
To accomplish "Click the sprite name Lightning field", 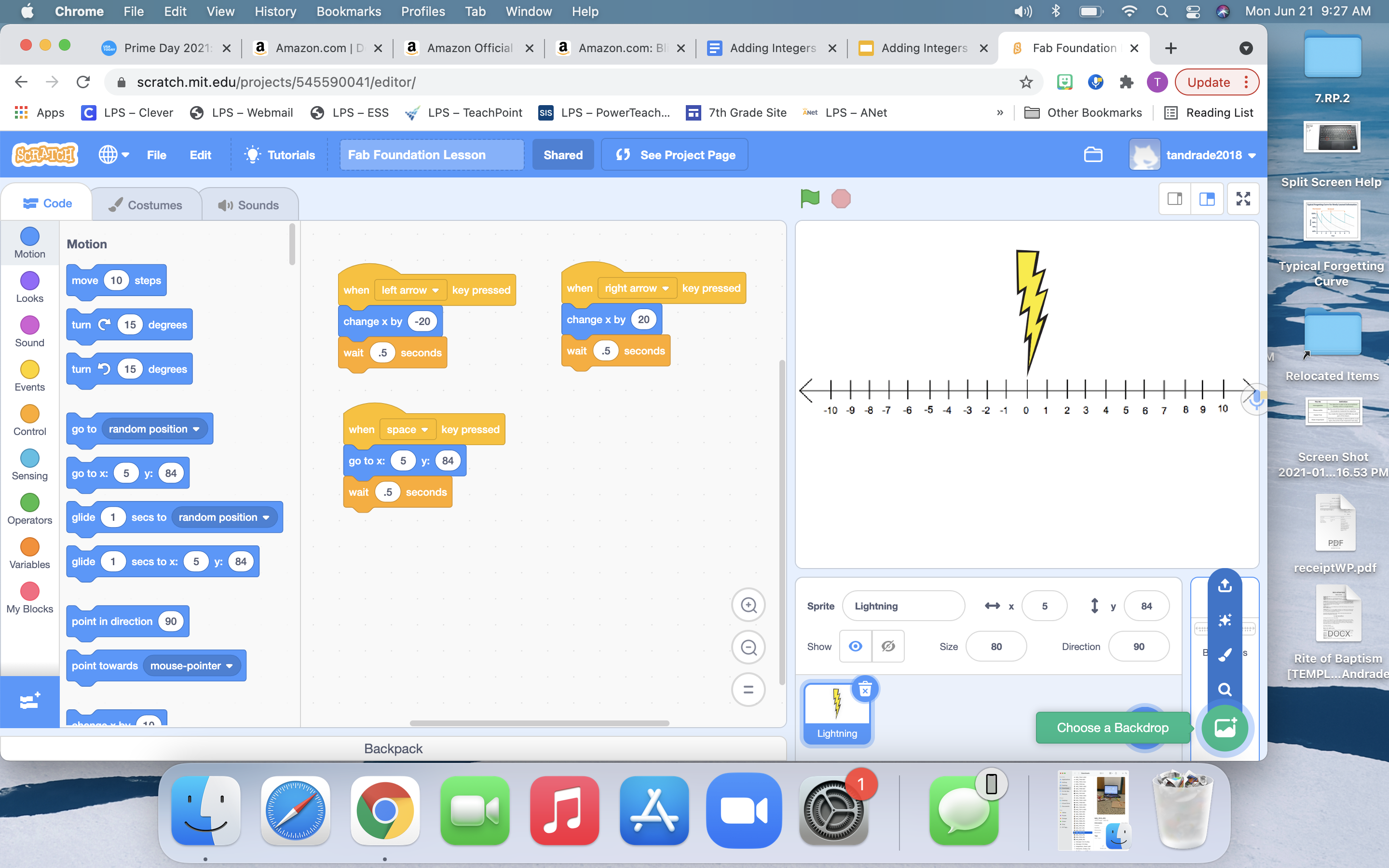I will pyautogui.click(x=903, y=606).
